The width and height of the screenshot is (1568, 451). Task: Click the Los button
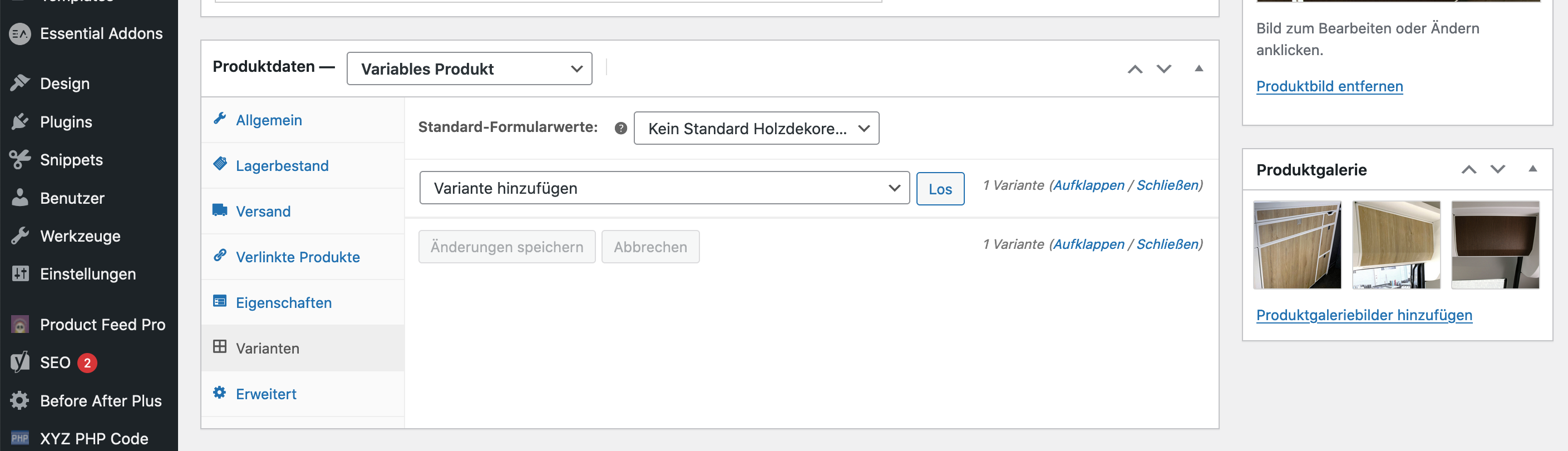point(940,189)
